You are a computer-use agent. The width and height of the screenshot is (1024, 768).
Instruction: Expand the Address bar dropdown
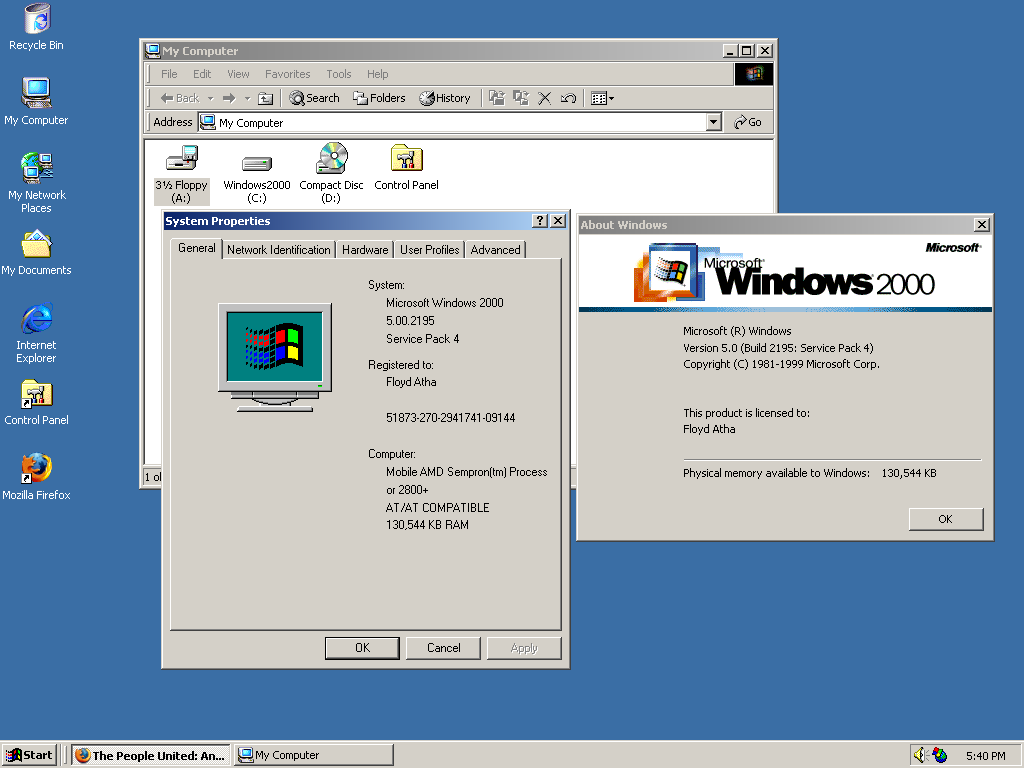pyautogui.click(x=713, y=122)
